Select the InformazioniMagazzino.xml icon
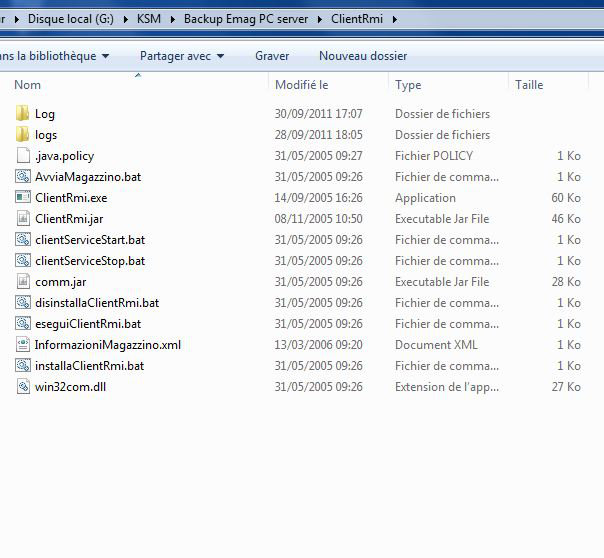Screen dimensions: 604x558 coord(23,344)
